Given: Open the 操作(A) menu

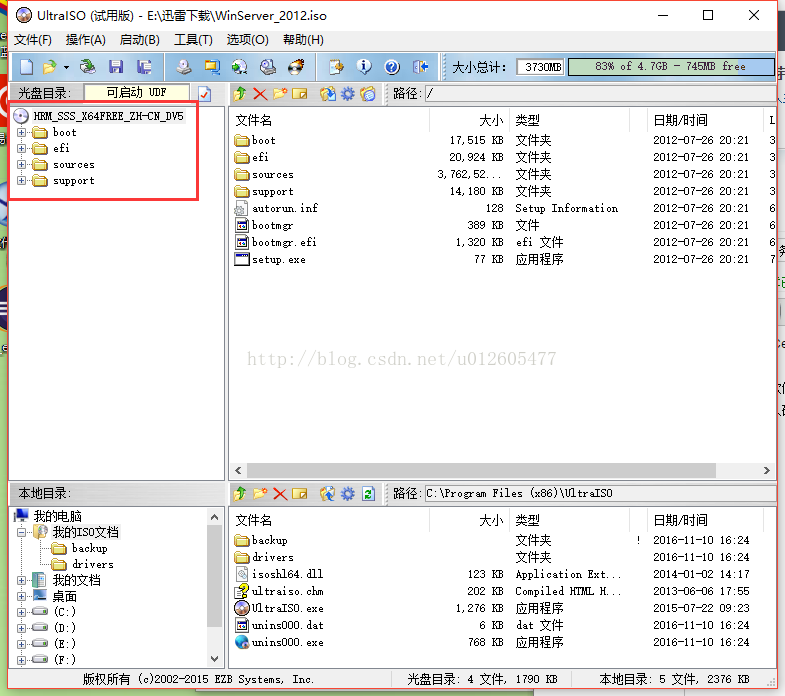Looking at the screenshot, I should [x=86, y=40].
